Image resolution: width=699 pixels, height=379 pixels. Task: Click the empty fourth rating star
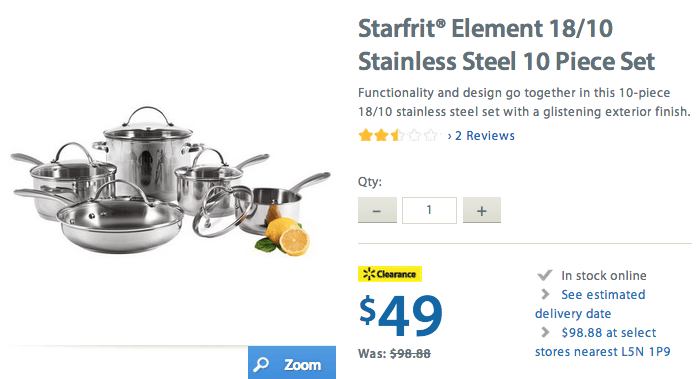pyautogui.click(x=414, y=135)
